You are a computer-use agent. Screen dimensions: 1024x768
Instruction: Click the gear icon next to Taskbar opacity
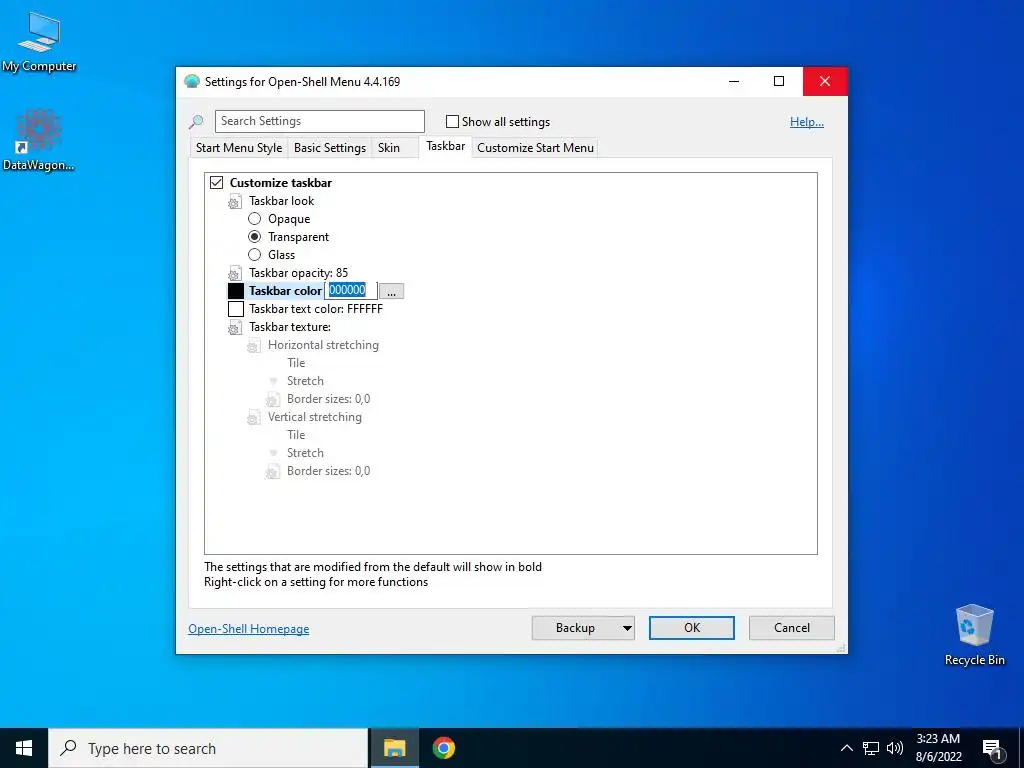click(x=234, y=273)
